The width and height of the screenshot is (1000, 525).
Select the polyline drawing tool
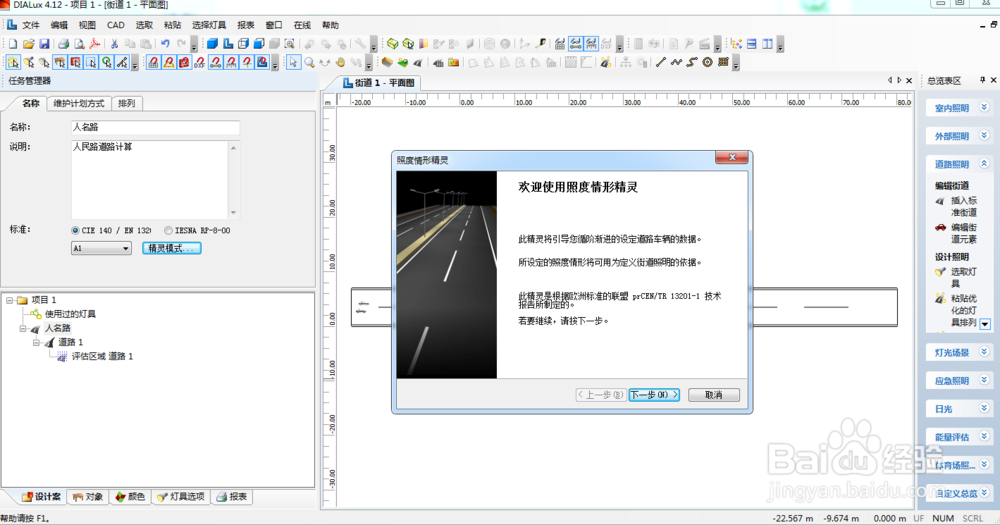tap(676, 62)
